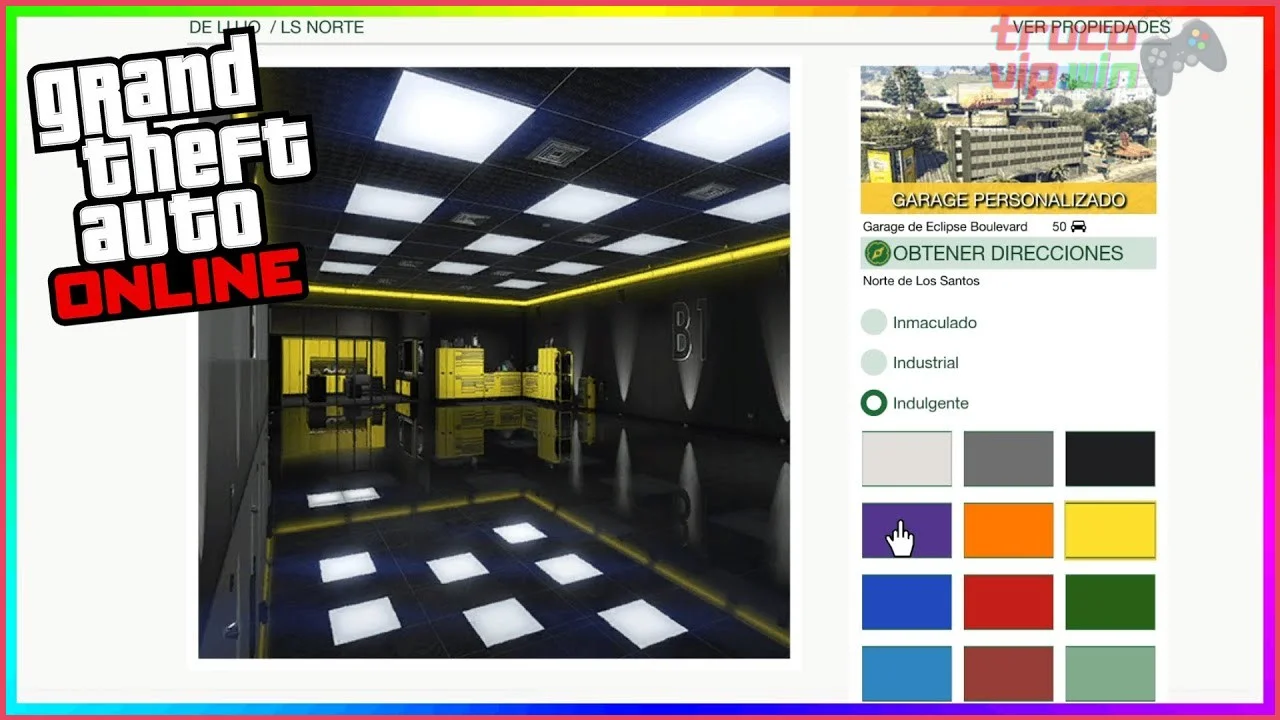The height and width of the screenshot is (720, 1280).
Task: Apply the maroon color swatch
Action: pyautogui.click(x=1008, y=674)
